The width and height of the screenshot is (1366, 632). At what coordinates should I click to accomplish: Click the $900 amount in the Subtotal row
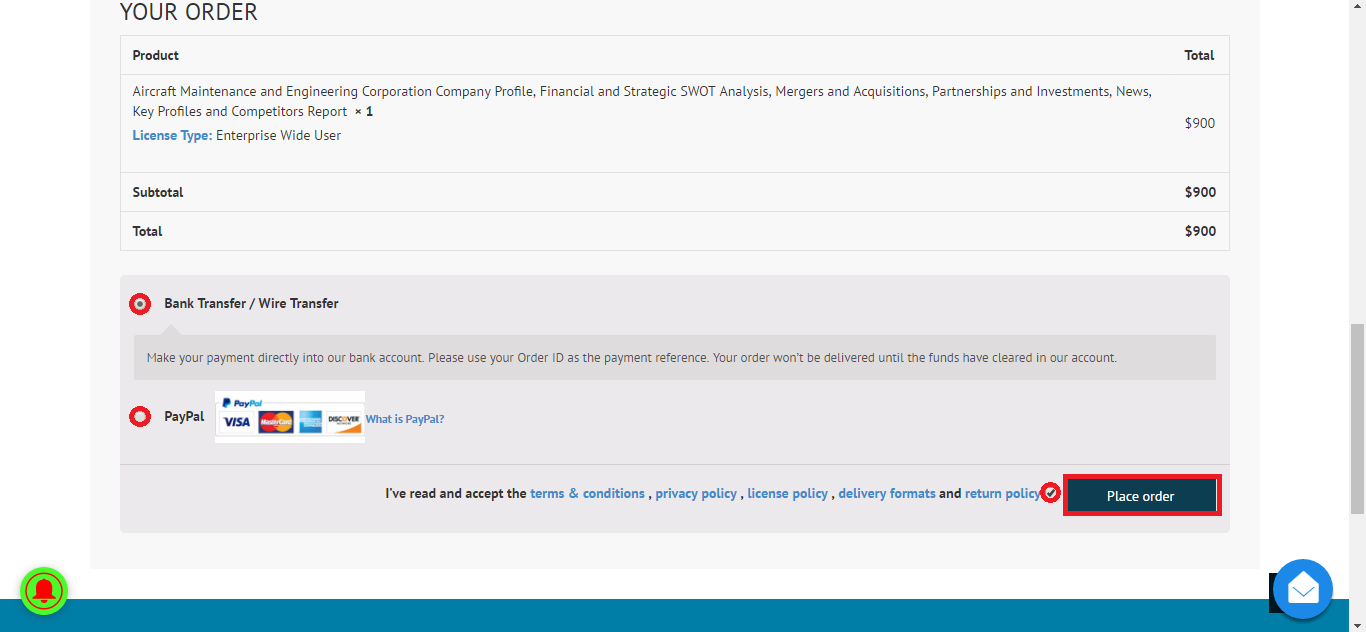tap(1200, 193)
